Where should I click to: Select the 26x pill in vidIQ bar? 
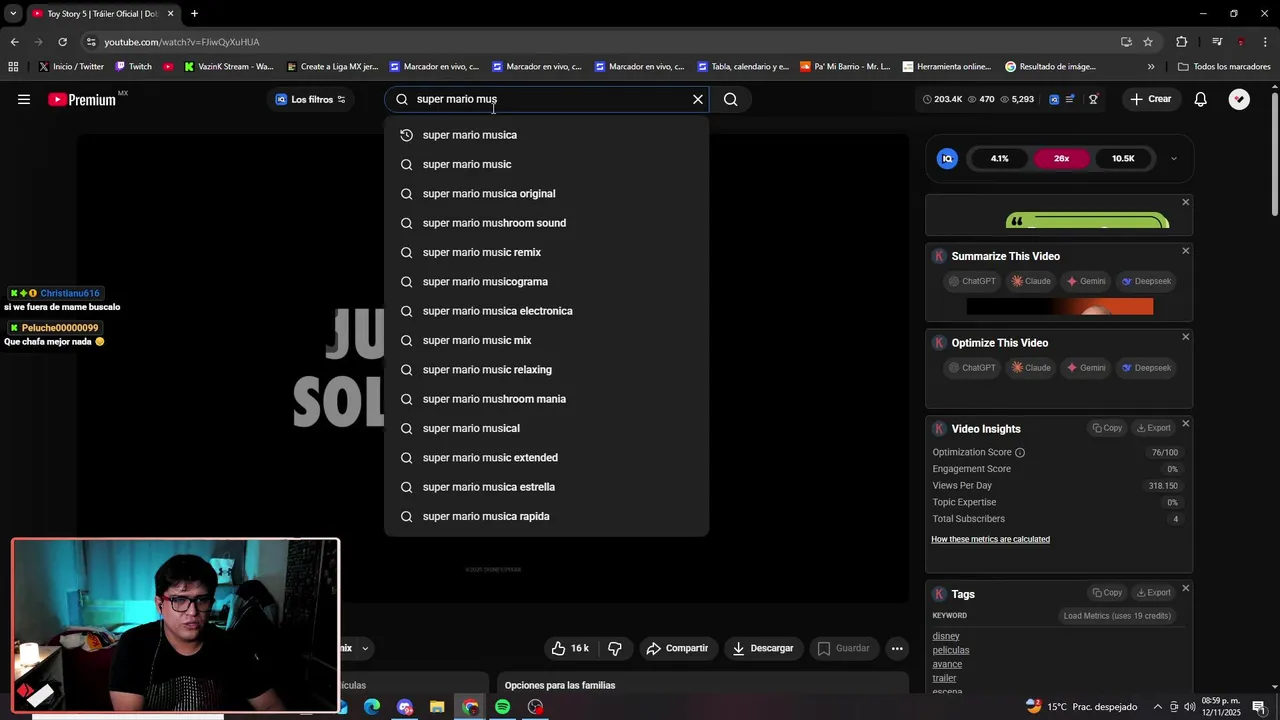pyautogui.click(x=1061, y=158)
